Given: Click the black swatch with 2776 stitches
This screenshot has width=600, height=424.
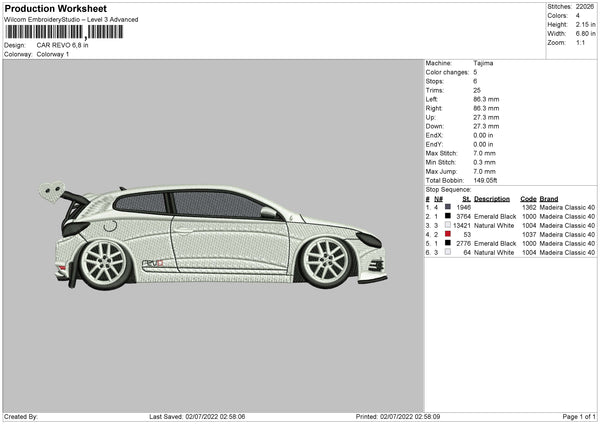Looking at the screenshot, I should (x=447, y=243).
